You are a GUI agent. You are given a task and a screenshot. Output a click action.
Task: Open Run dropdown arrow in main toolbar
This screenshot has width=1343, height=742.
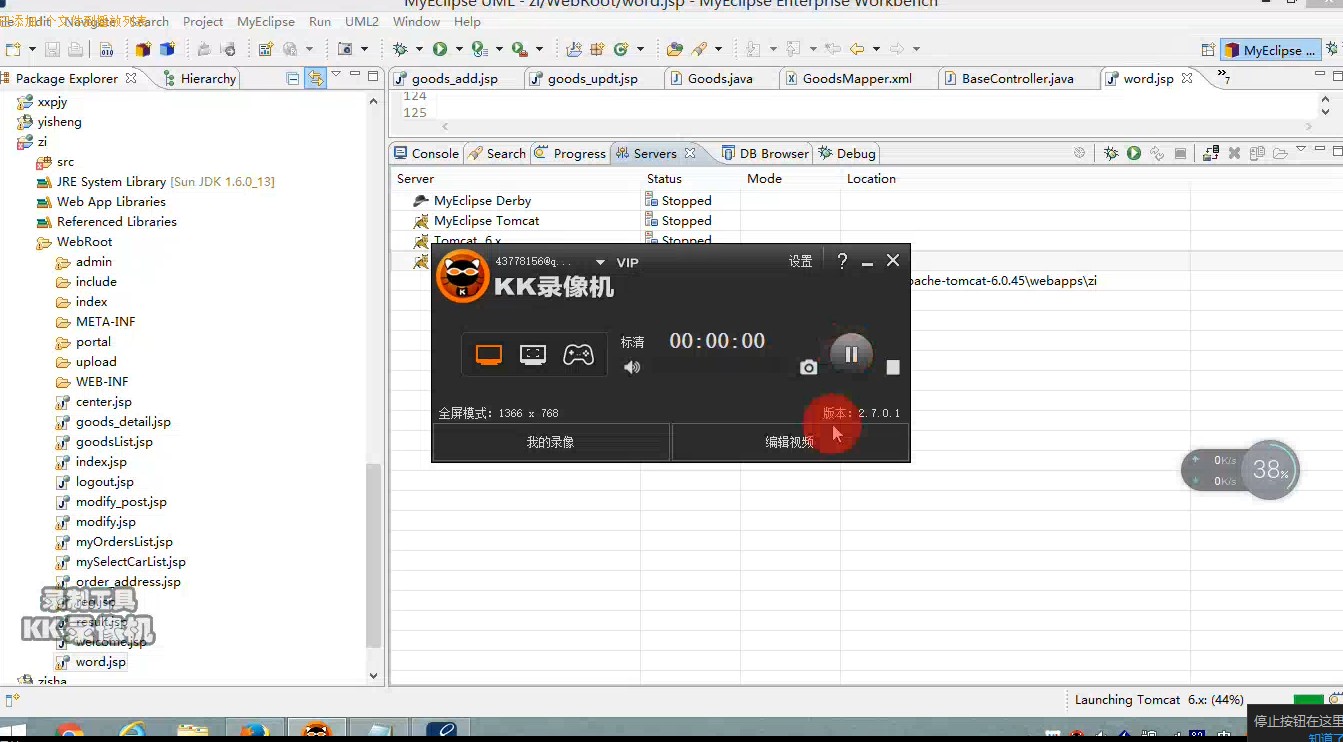459,49
